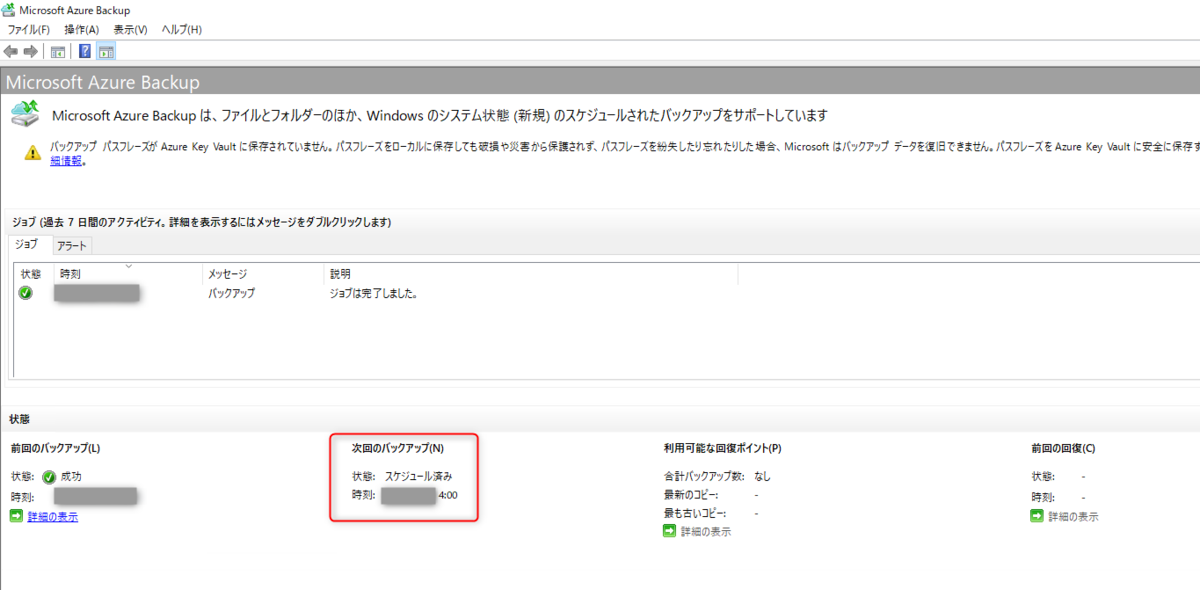Select the バックアップ message in the job row
The width and height of the screenshot is (1200, 590).
point(231,293)
